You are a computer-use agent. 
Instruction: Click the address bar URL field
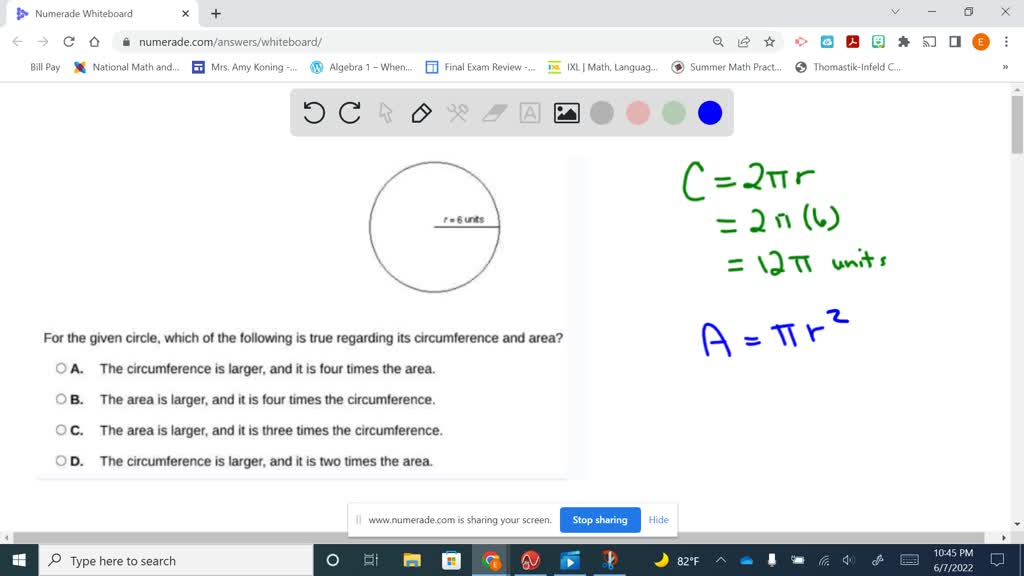click(x=418, y=42)
